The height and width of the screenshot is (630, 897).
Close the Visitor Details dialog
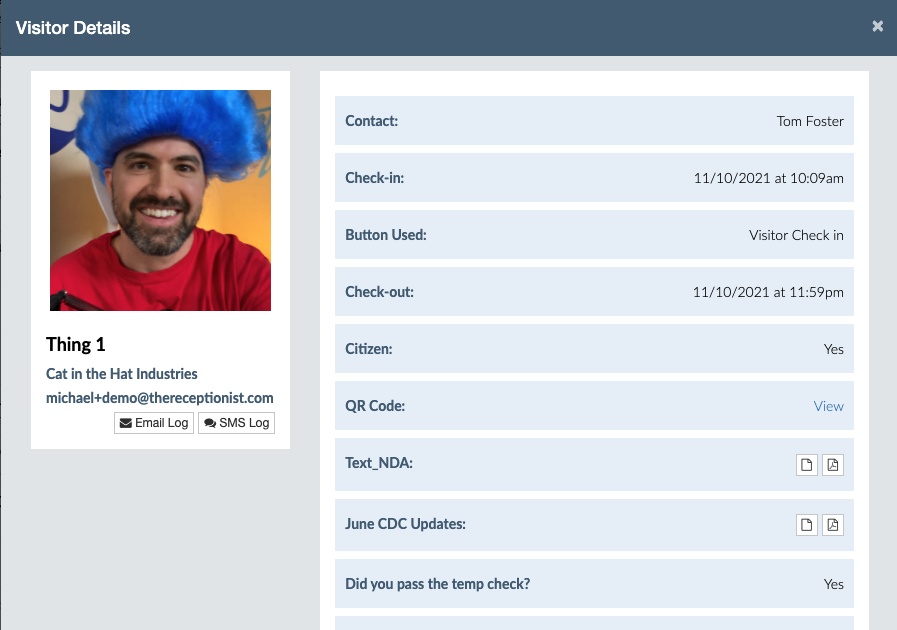tap(878, 26)
